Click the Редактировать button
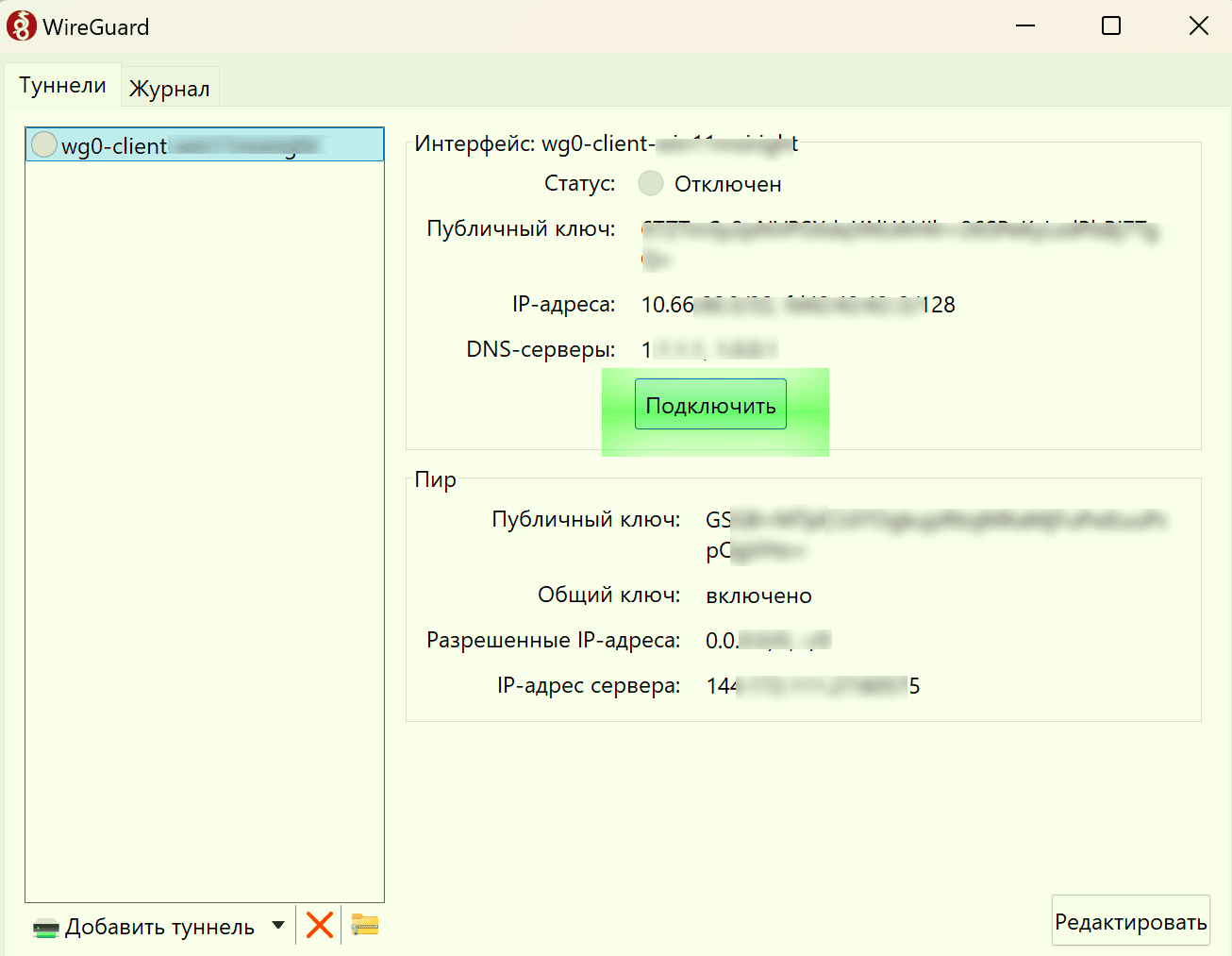This screenshot has width=1232, height=956. click(x=1131, y=921)
